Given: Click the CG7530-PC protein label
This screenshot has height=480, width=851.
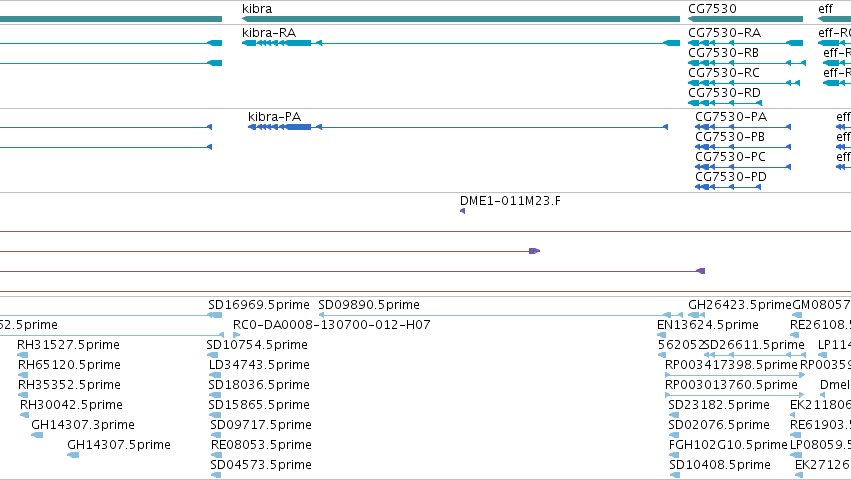Looking at the screenshot, I should tap(731, 157).
